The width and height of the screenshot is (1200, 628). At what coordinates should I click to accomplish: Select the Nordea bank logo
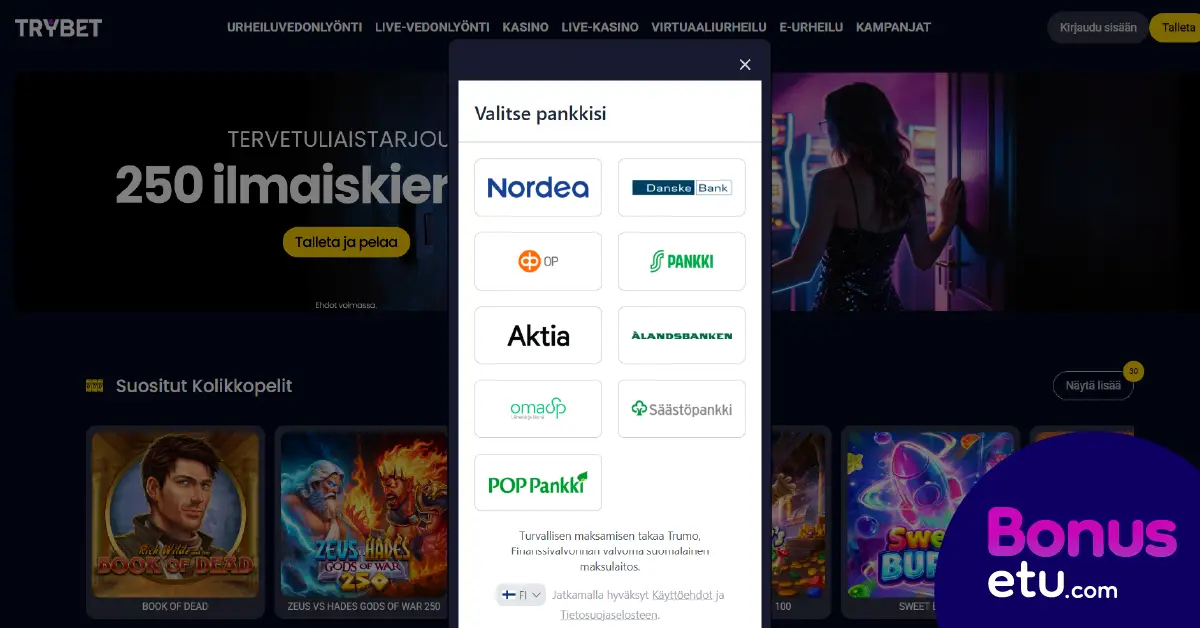pos(538,187)
